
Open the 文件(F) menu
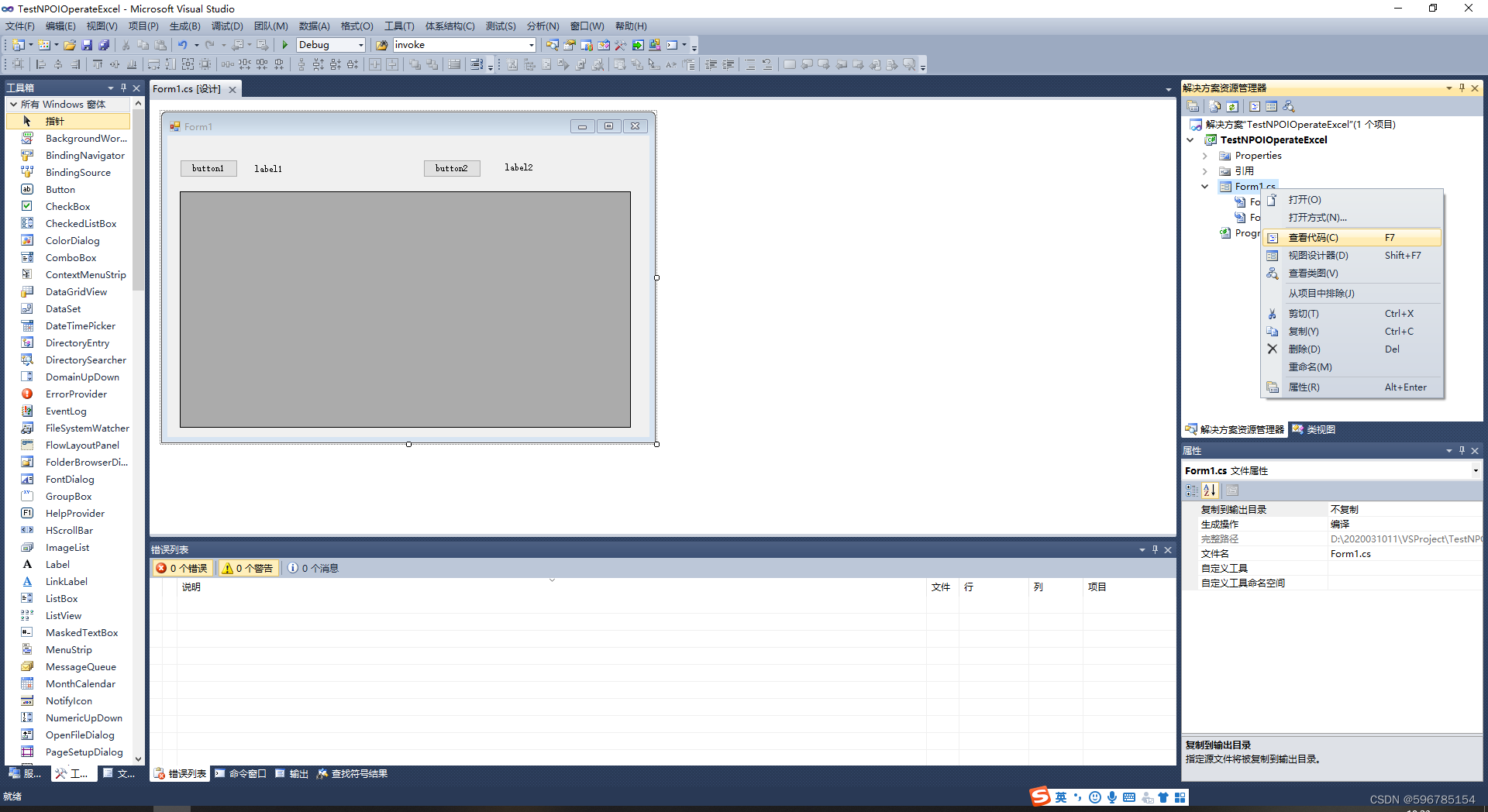click(20, 26)
